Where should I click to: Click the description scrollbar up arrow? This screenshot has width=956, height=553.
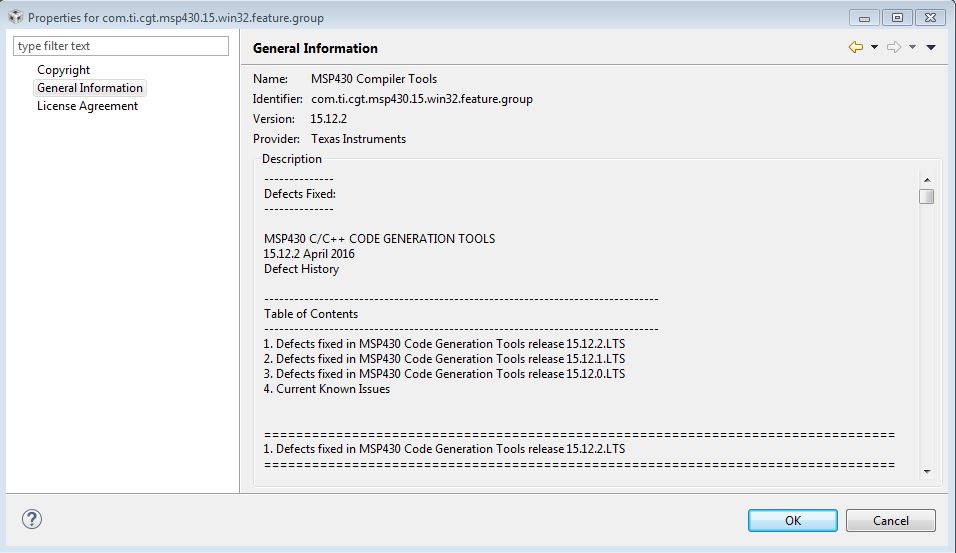pos(927,180)
